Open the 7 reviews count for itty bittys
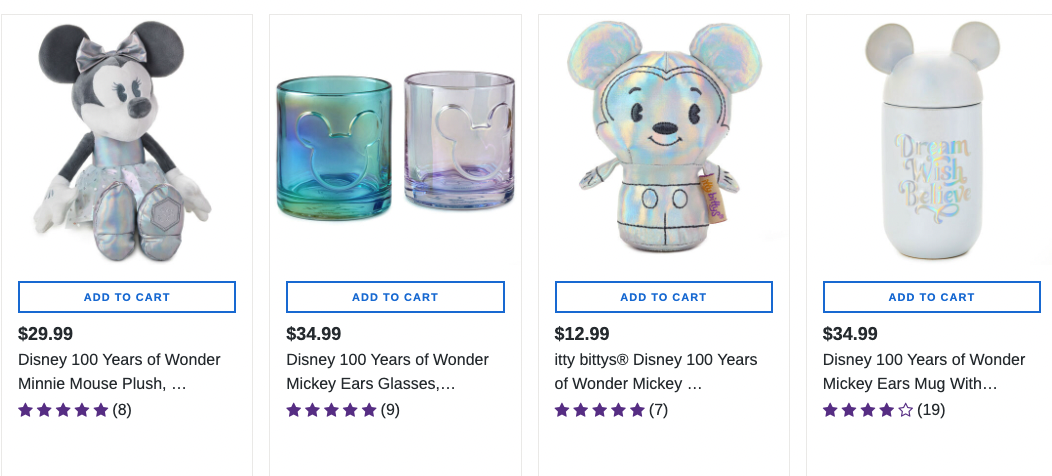1052x476 pixels. (x=658, y=410)
